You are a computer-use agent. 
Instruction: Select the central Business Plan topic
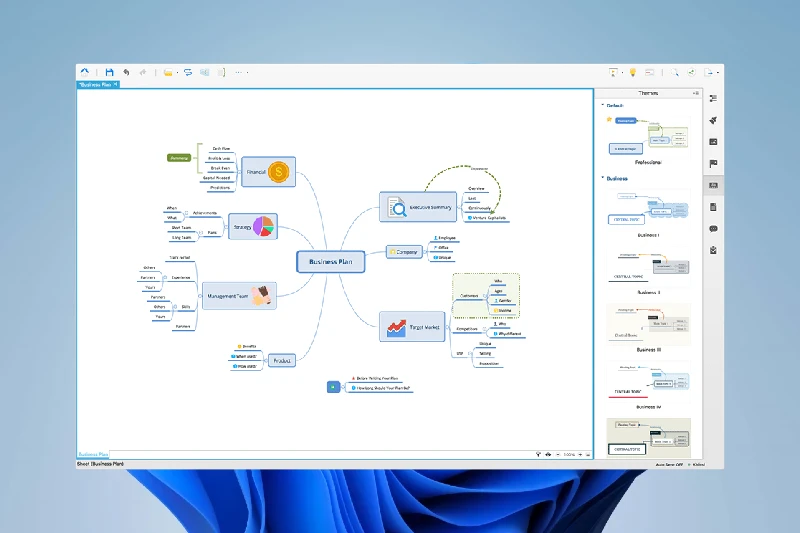pyautogui.click(x=330, y=262)
